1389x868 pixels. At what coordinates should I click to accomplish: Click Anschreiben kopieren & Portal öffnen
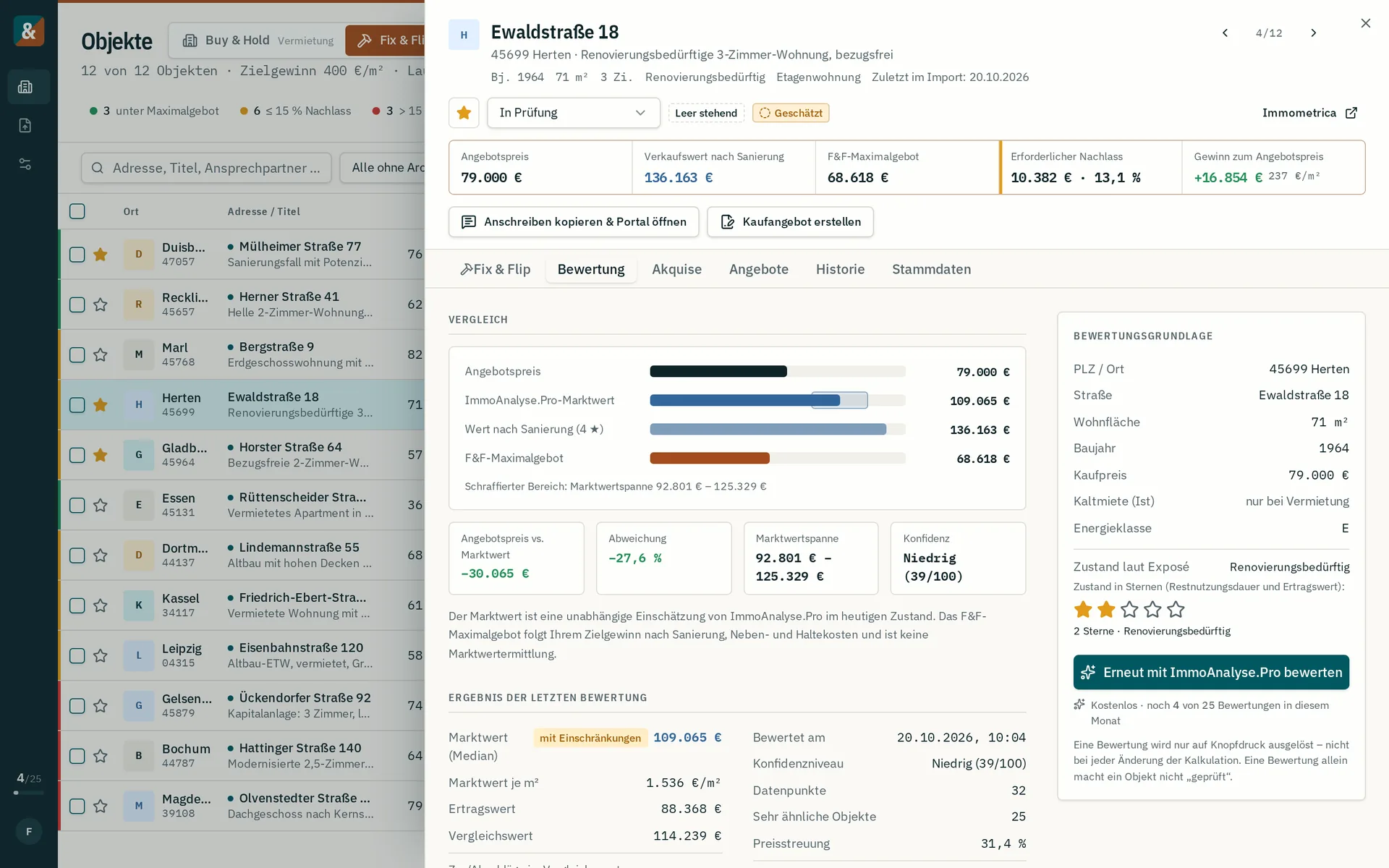[x=574, y=222]
